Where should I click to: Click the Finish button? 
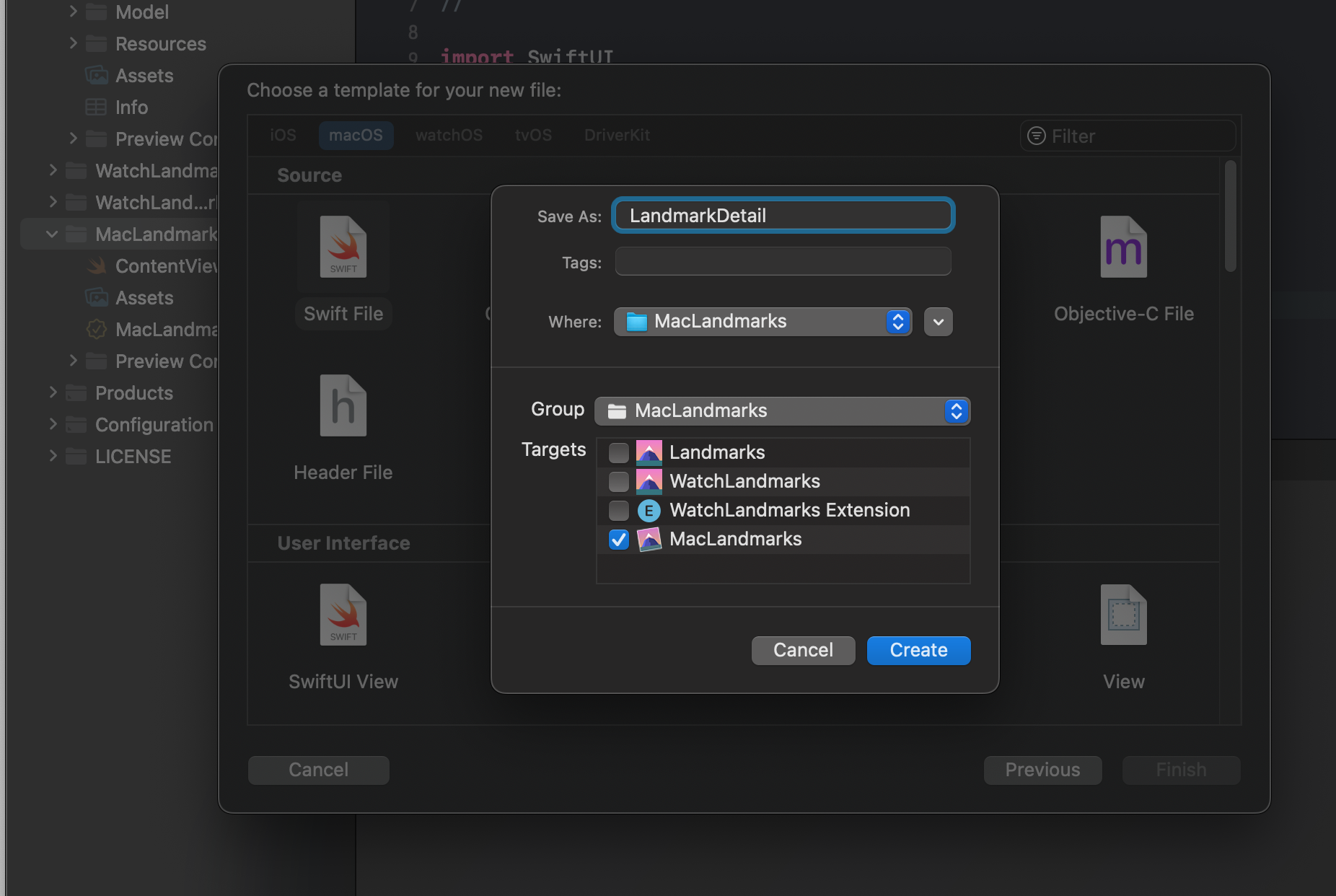tap(1181, 770)
